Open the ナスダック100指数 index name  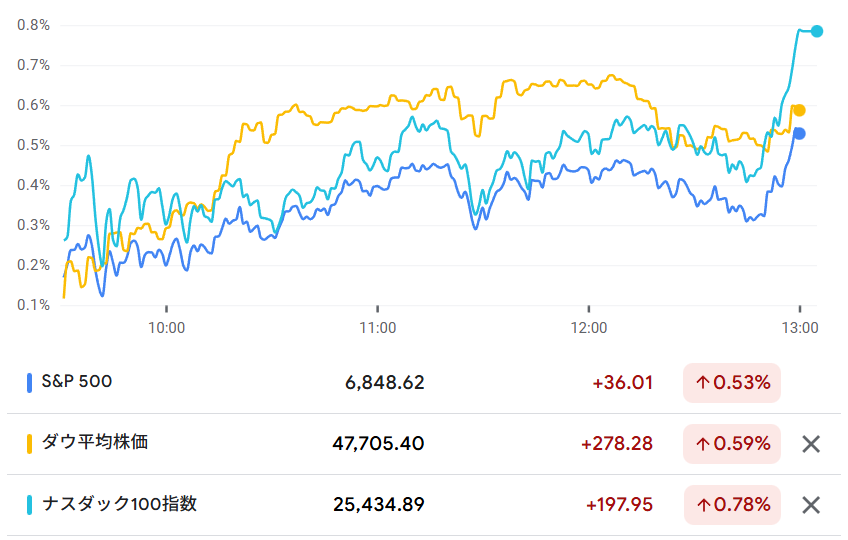point(119,503)
